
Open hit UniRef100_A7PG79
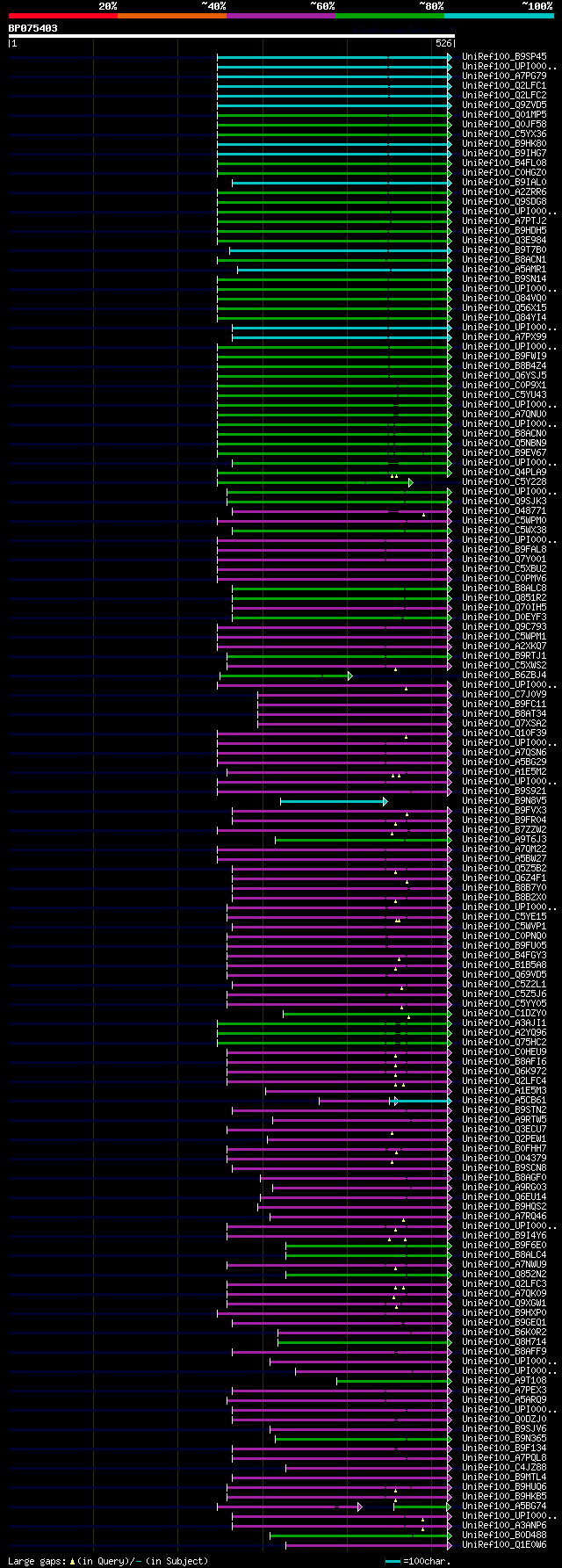click(504, 76)
